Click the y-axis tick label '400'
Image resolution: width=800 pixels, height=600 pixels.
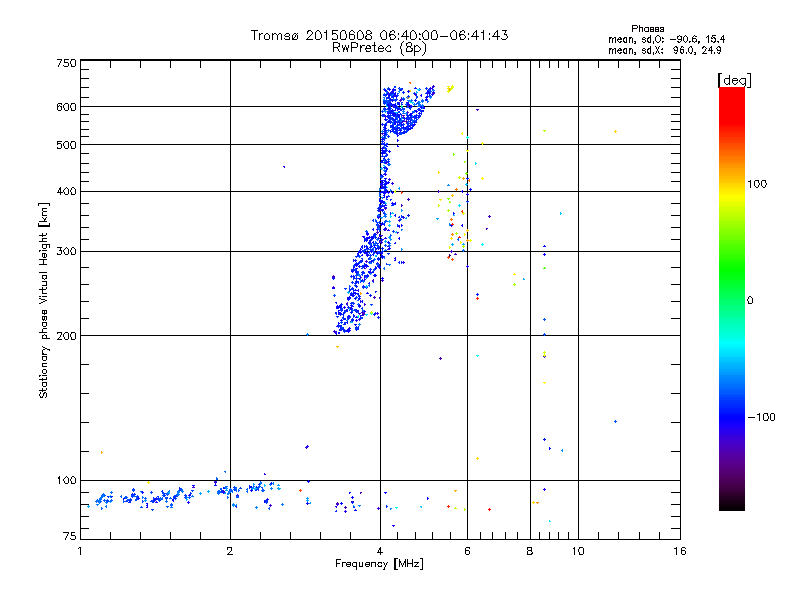coord(66,191)
